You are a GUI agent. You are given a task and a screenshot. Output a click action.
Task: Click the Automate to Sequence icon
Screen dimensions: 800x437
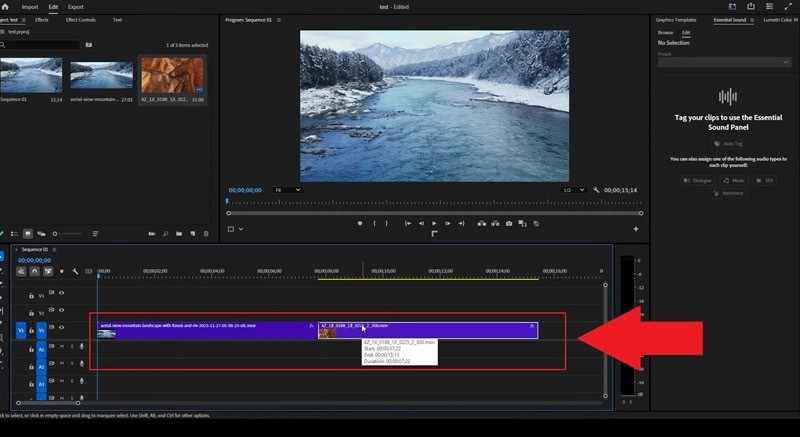[x=152, y=234]
